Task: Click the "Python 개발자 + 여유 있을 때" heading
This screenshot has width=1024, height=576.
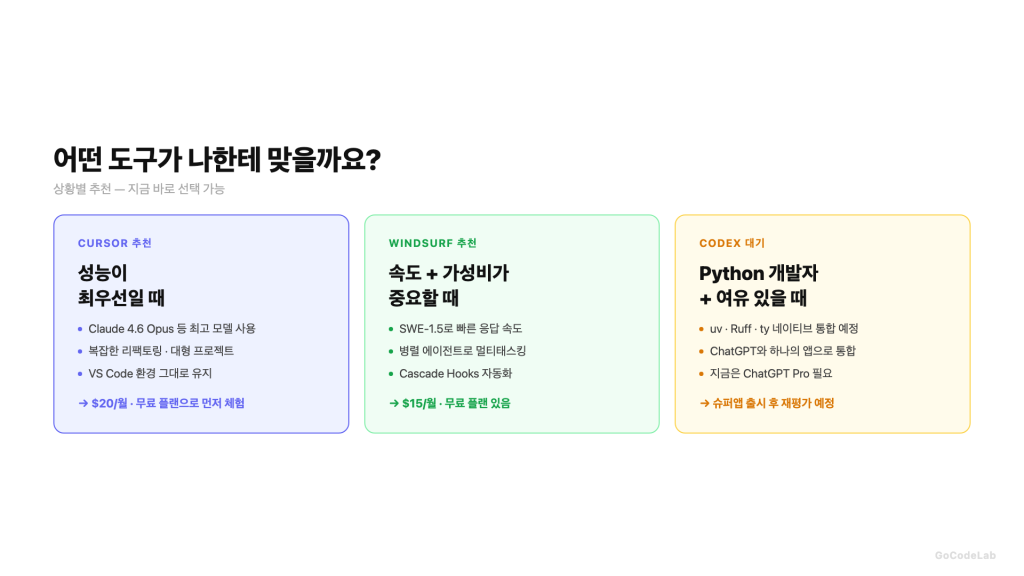Action: coord(758,285)
